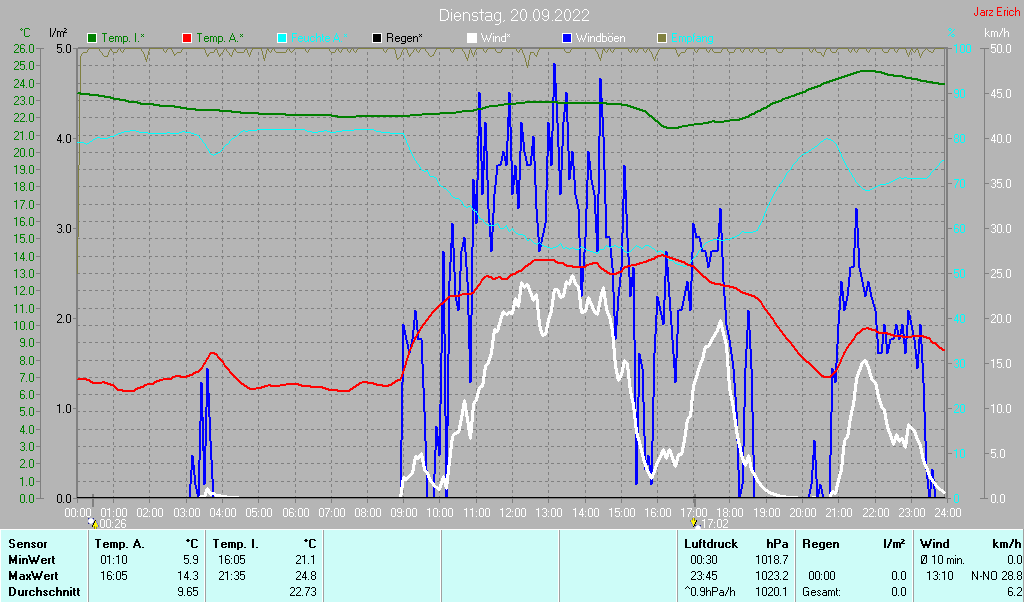Click the black Regen legend swatch
The width and height of the screenshot is (1024, 602).
(x=377, y=39)
